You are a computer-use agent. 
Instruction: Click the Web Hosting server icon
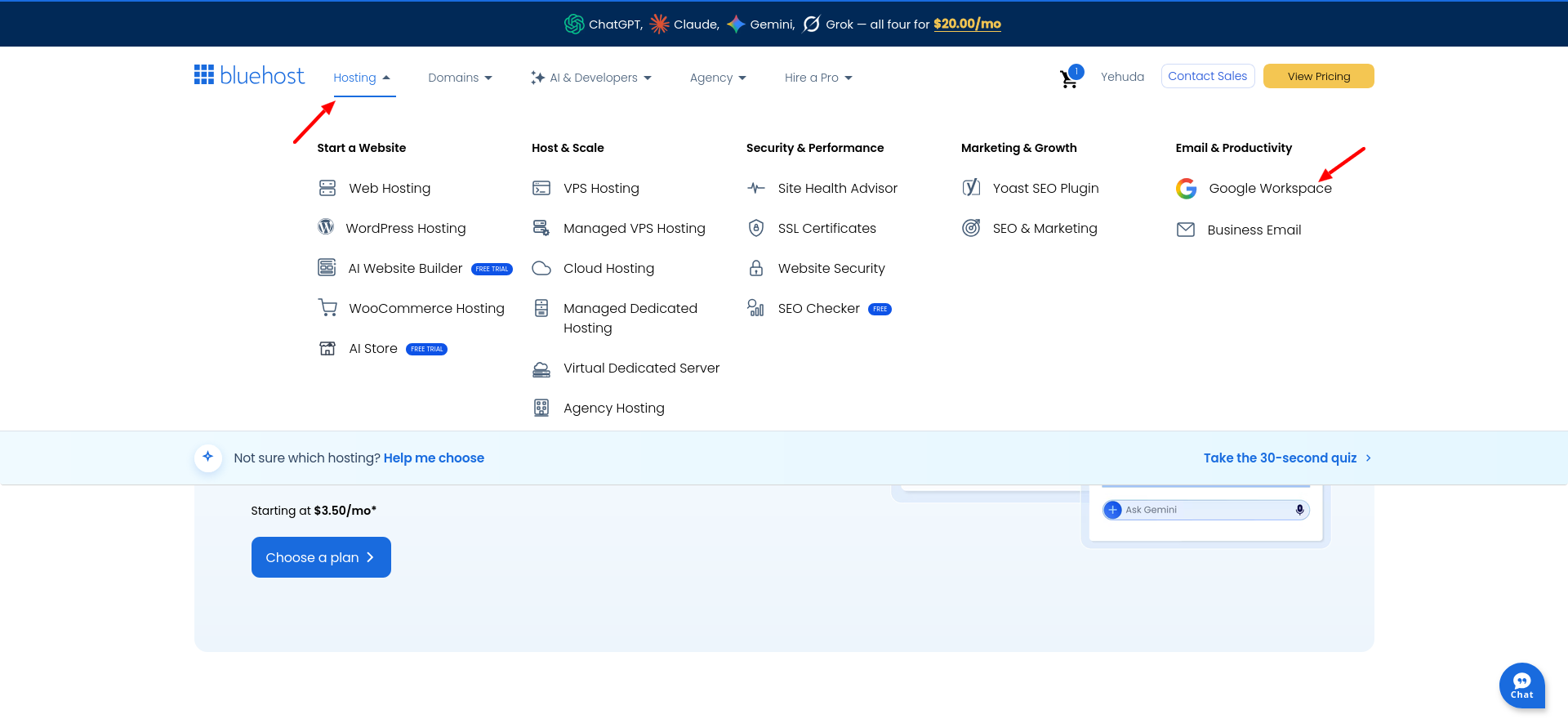[327, 188]
